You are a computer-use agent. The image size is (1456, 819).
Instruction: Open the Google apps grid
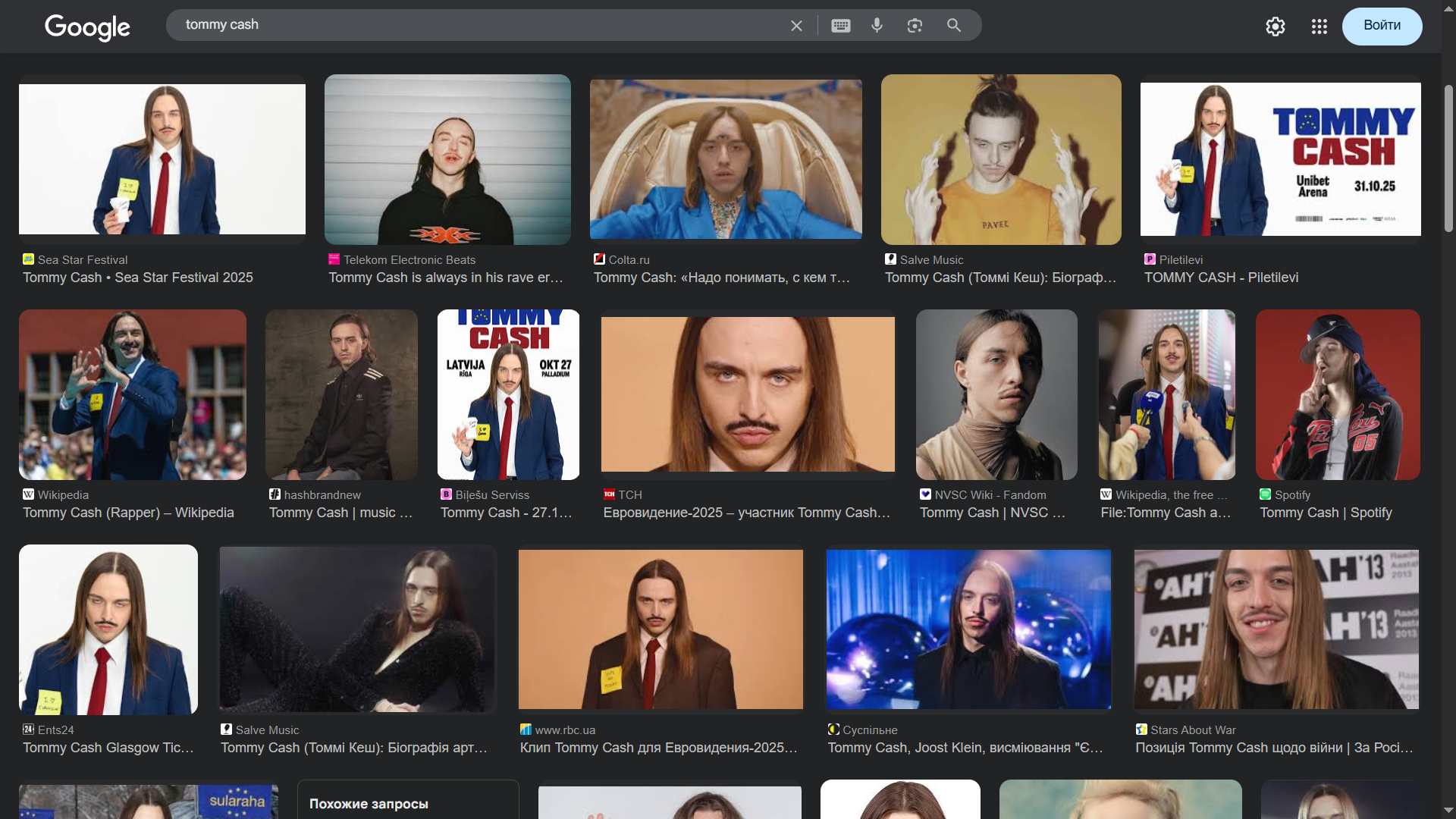point(1319,27)
